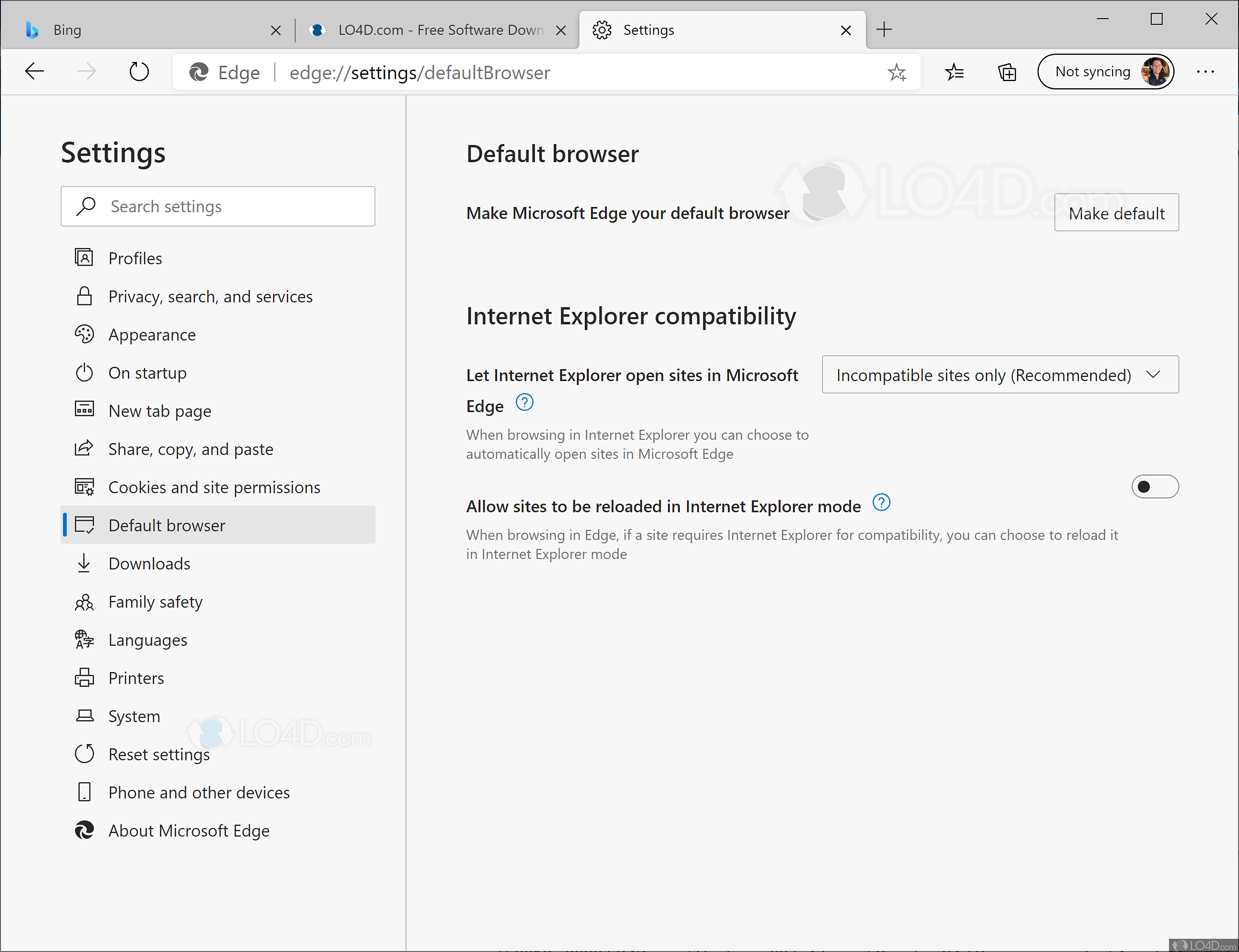Click the Not syncing profile button
This screenshot has width=1239, height=952.
[1105, 72]
